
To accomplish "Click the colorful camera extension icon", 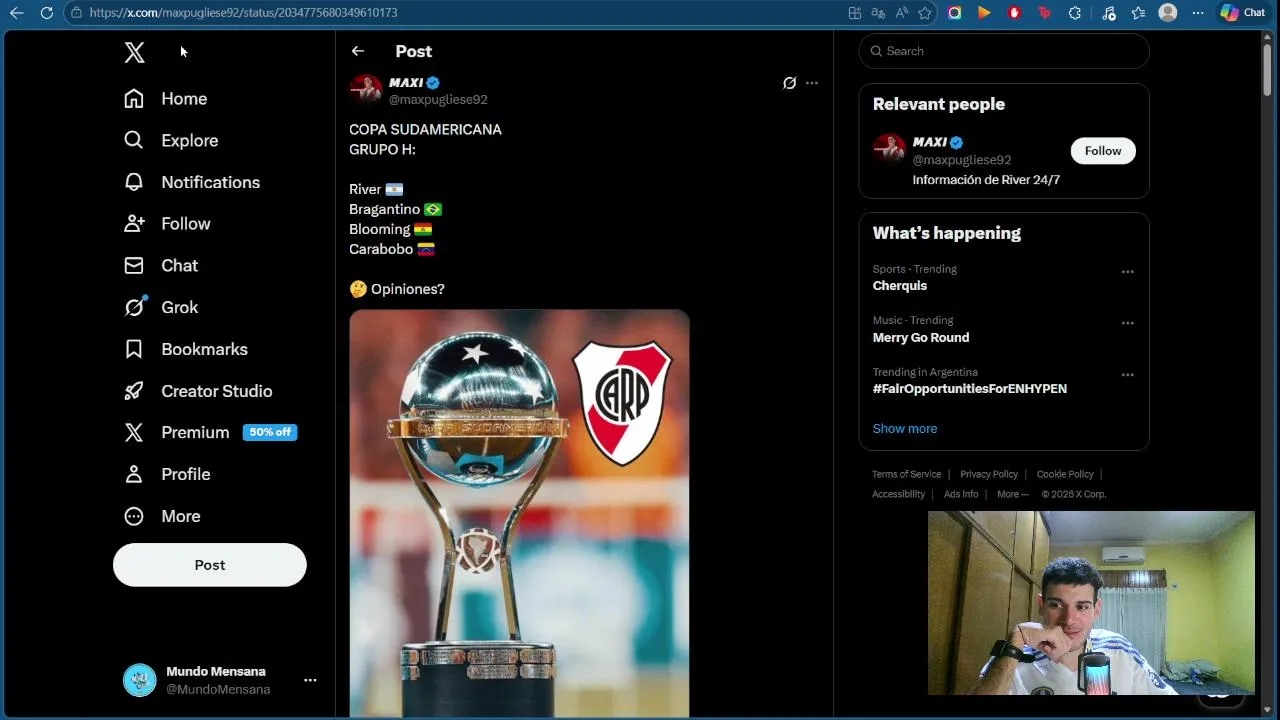I will pos(955,13).
